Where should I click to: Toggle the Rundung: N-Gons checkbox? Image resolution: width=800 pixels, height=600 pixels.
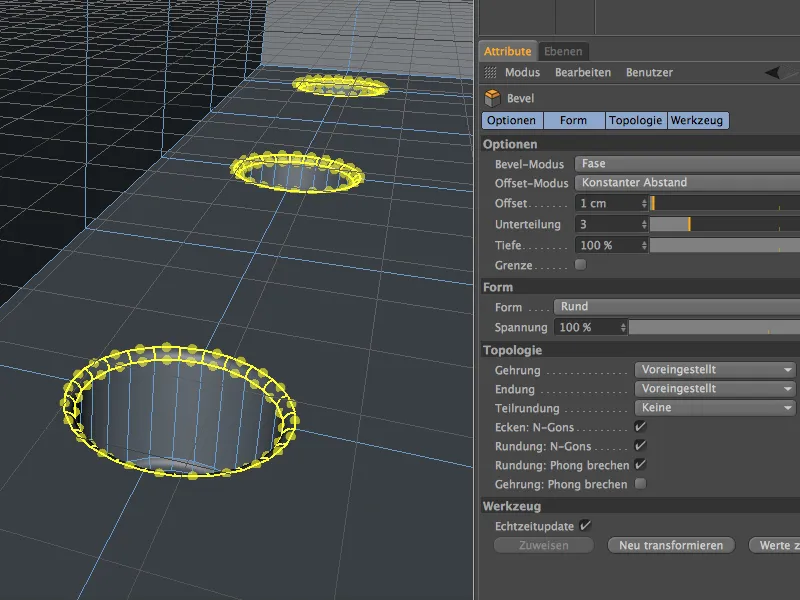click(x=640, y=445)
